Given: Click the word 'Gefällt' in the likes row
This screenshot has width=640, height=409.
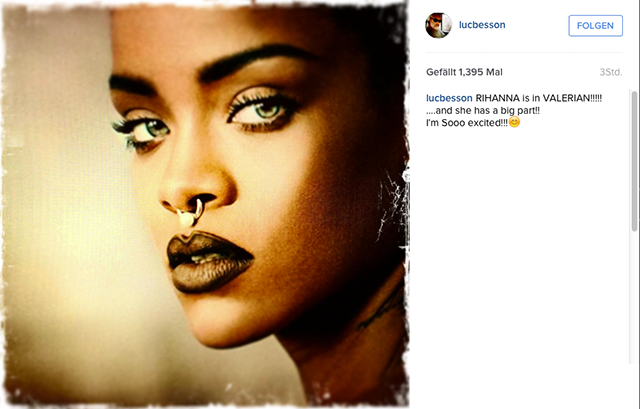Looking at the screenshot, I should [441, 72].
